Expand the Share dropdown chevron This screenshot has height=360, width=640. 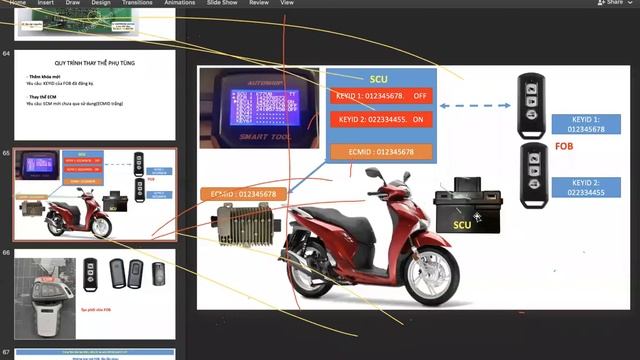pos(630,2)
